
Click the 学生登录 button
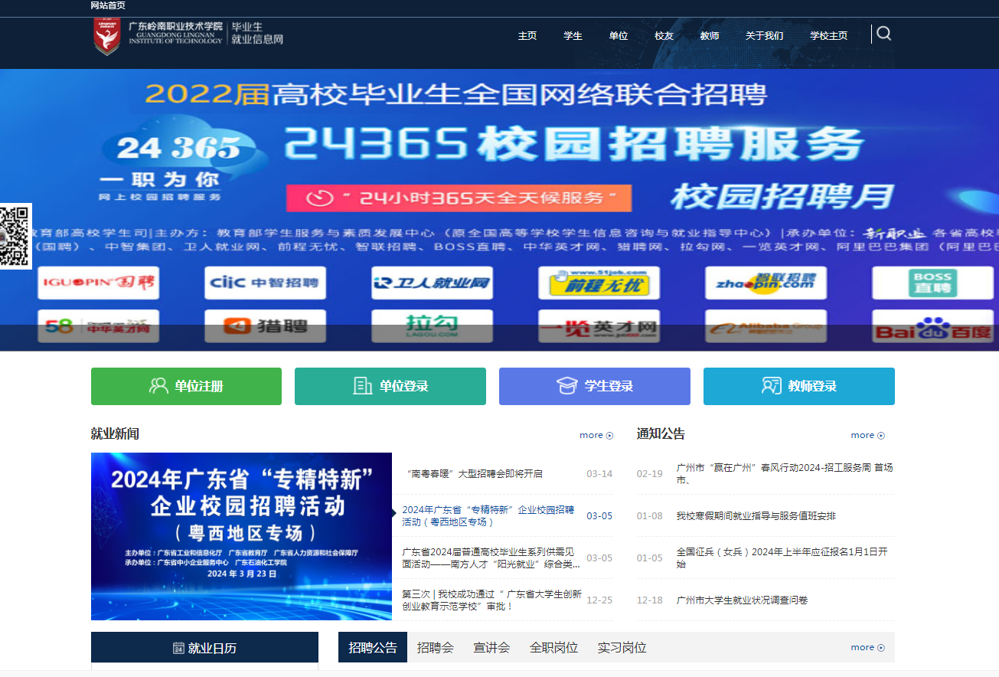tap(594, 386)
